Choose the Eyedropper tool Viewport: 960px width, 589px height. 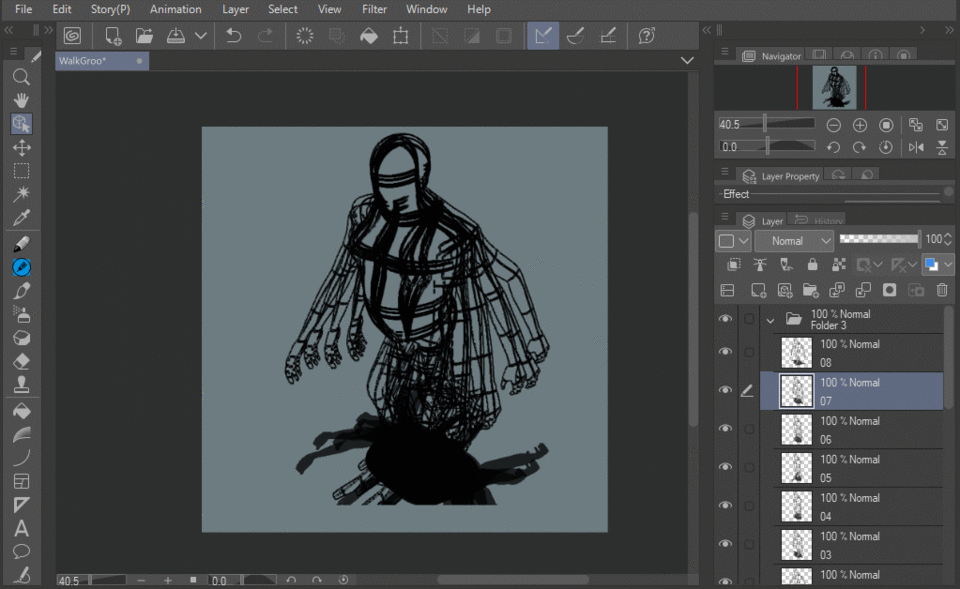coord(21,218)
